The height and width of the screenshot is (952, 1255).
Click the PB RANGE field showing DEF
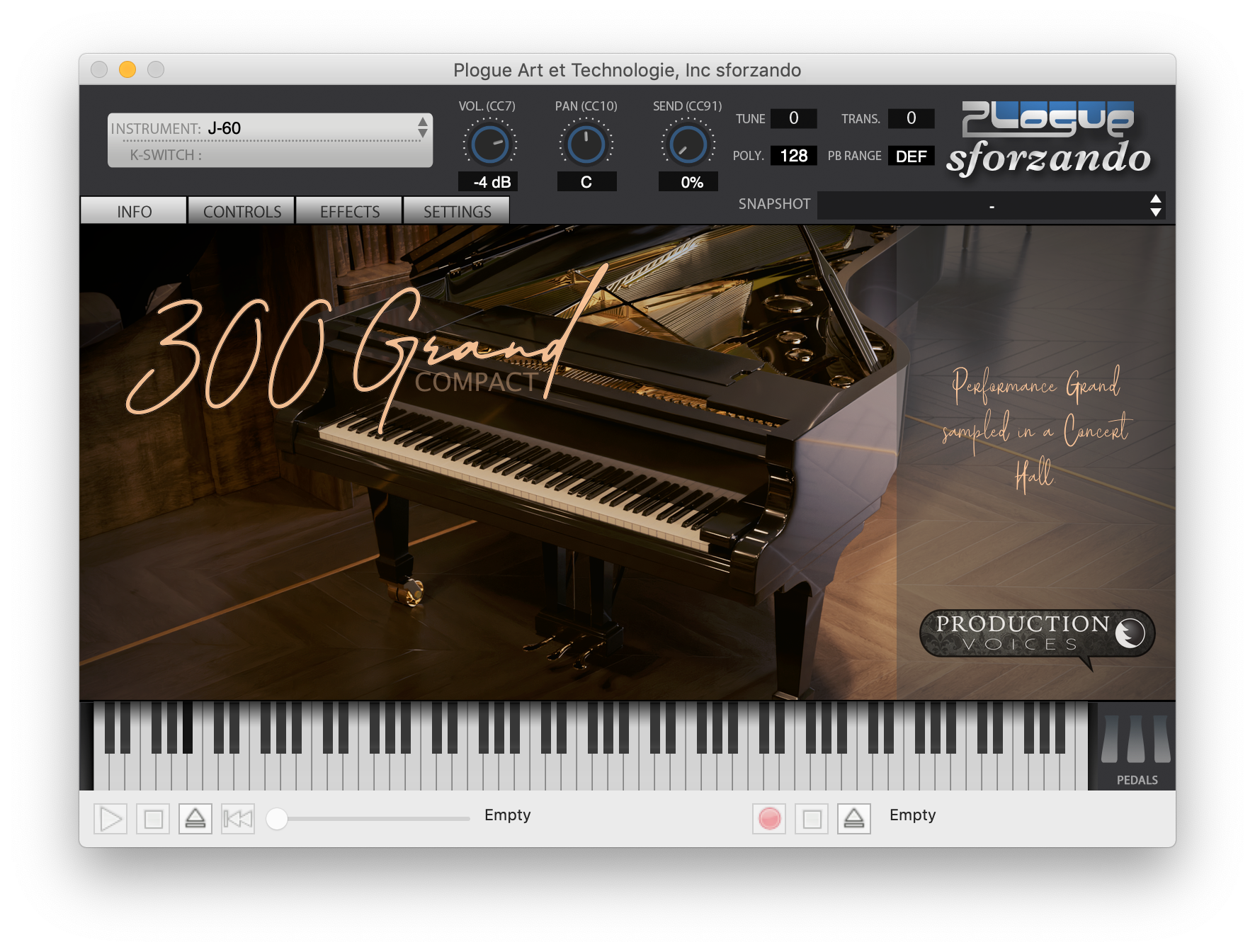point(912,156)
